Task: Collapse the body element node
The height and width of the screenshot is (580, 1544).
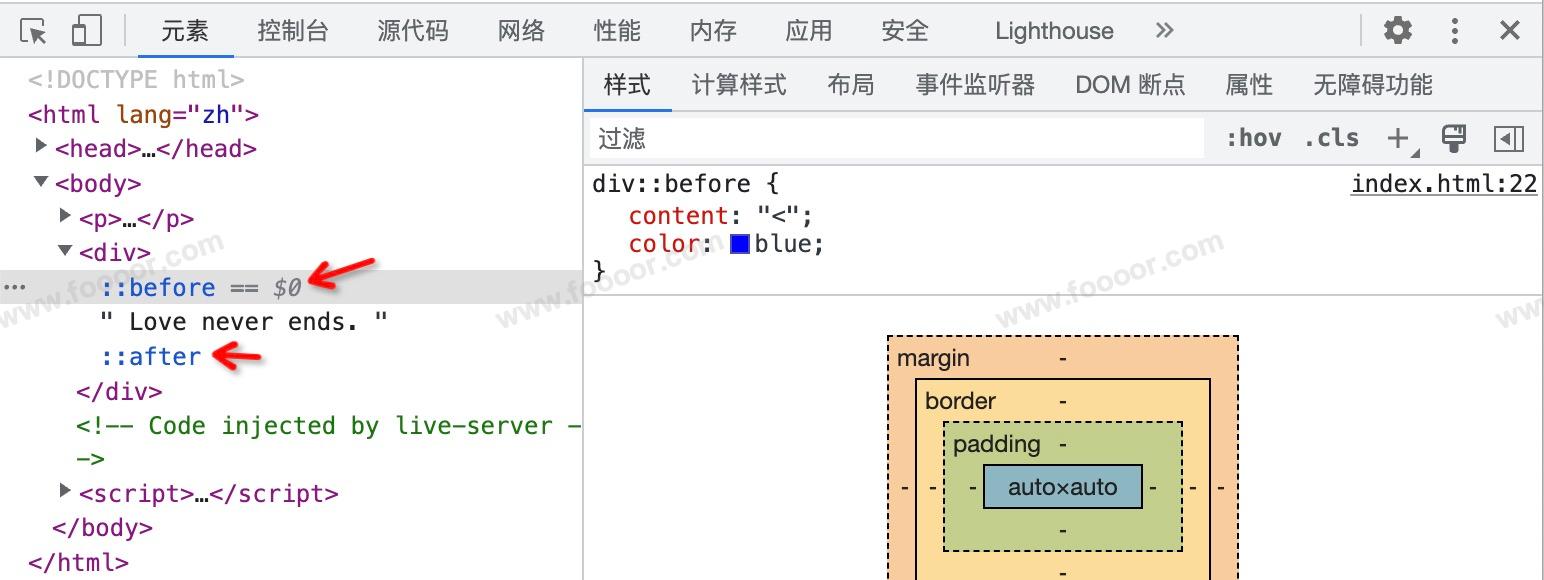Action: click(41, 182)
